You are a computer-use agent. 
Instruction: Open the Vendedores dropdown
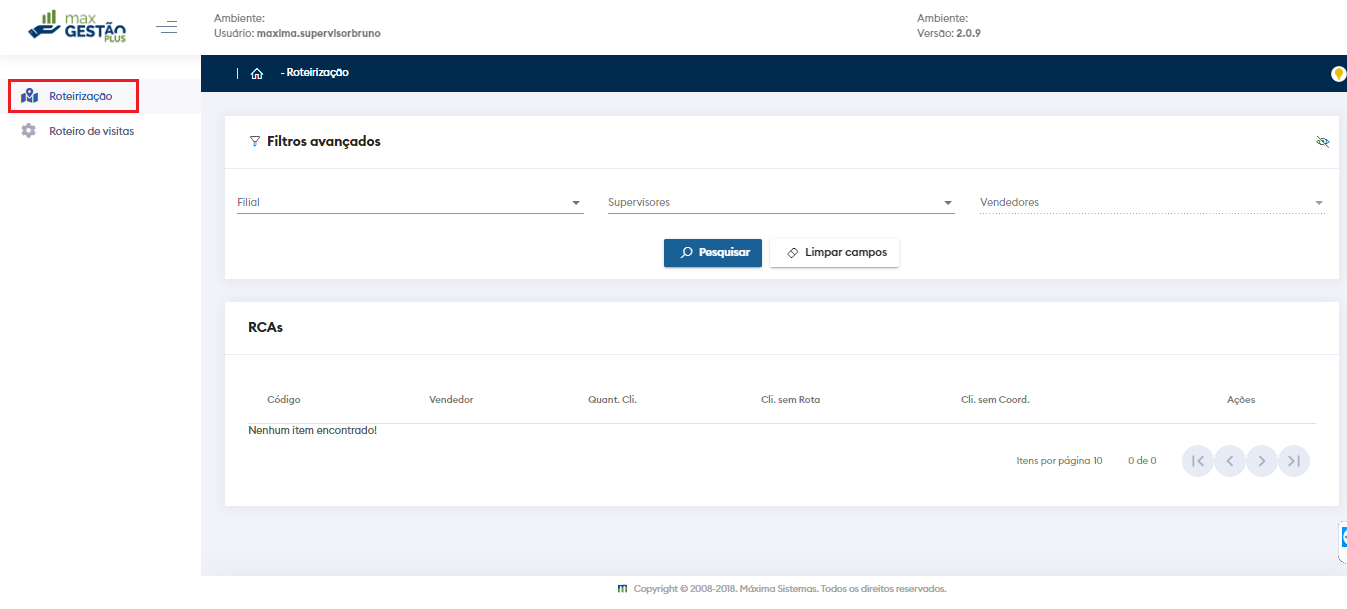click(x=1152, y=203)
